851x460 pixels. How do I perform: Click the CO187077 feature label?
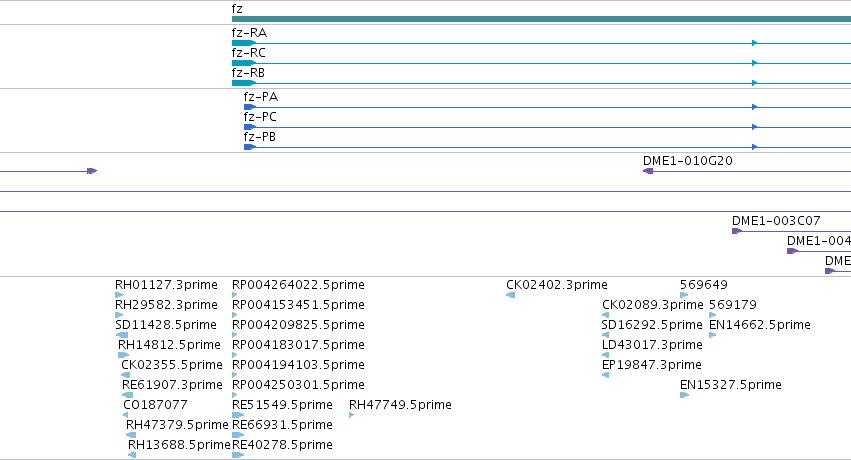coord(155,405)
